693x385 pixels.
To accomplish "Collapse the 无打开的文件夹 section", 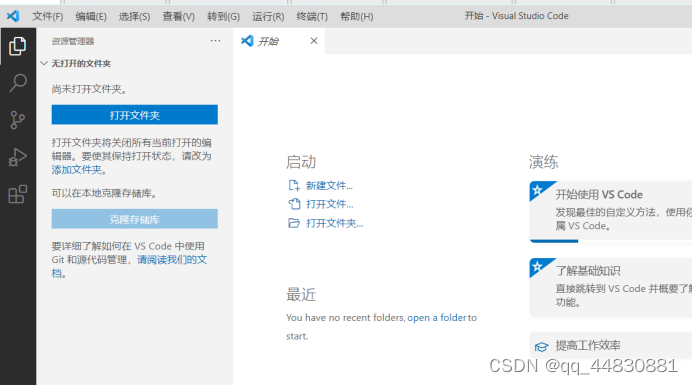I will 44,63.
